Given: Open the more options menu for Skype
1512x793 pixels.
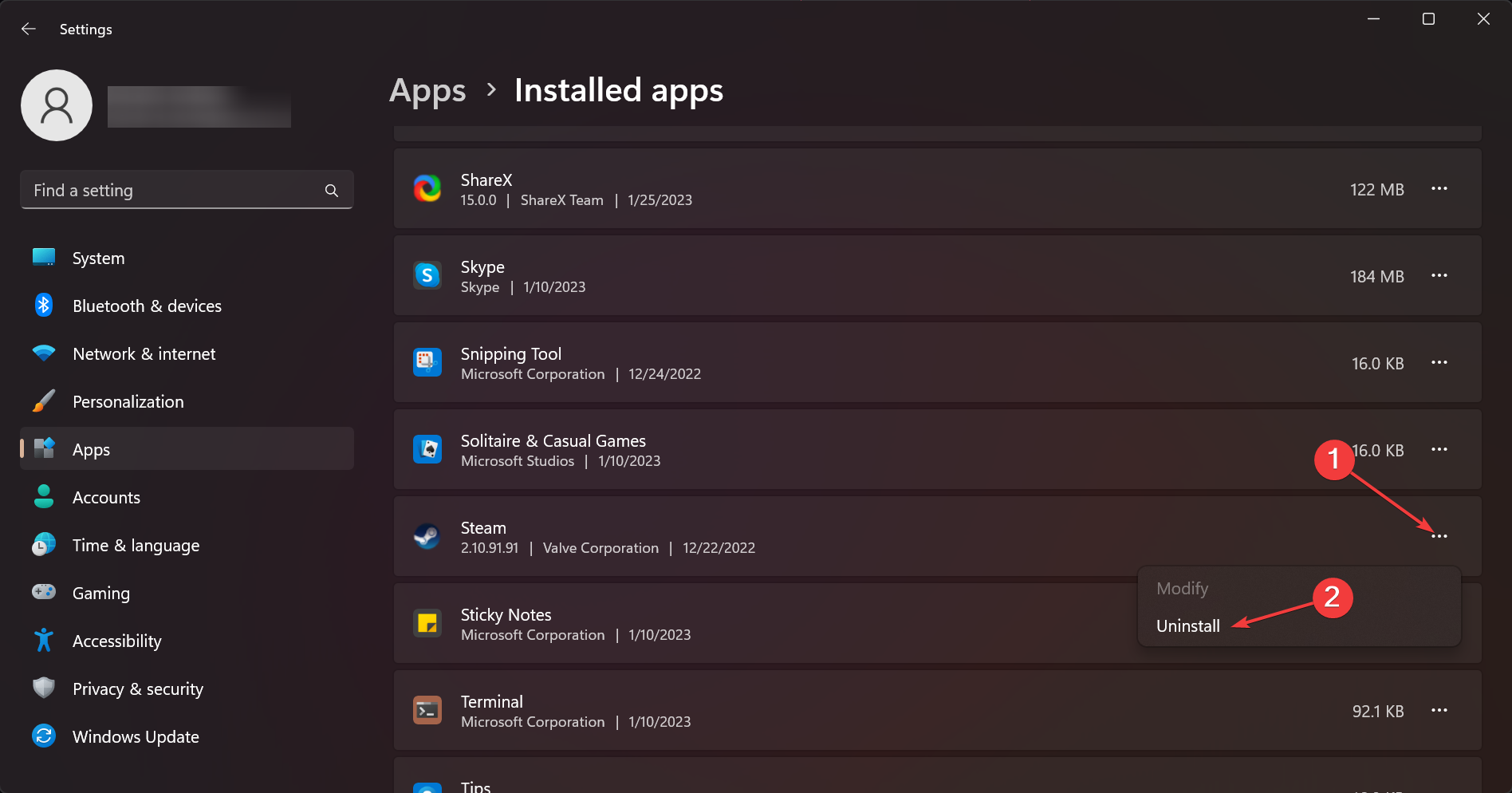Looking at the screenshot, I should click(x=1439, y=276).
